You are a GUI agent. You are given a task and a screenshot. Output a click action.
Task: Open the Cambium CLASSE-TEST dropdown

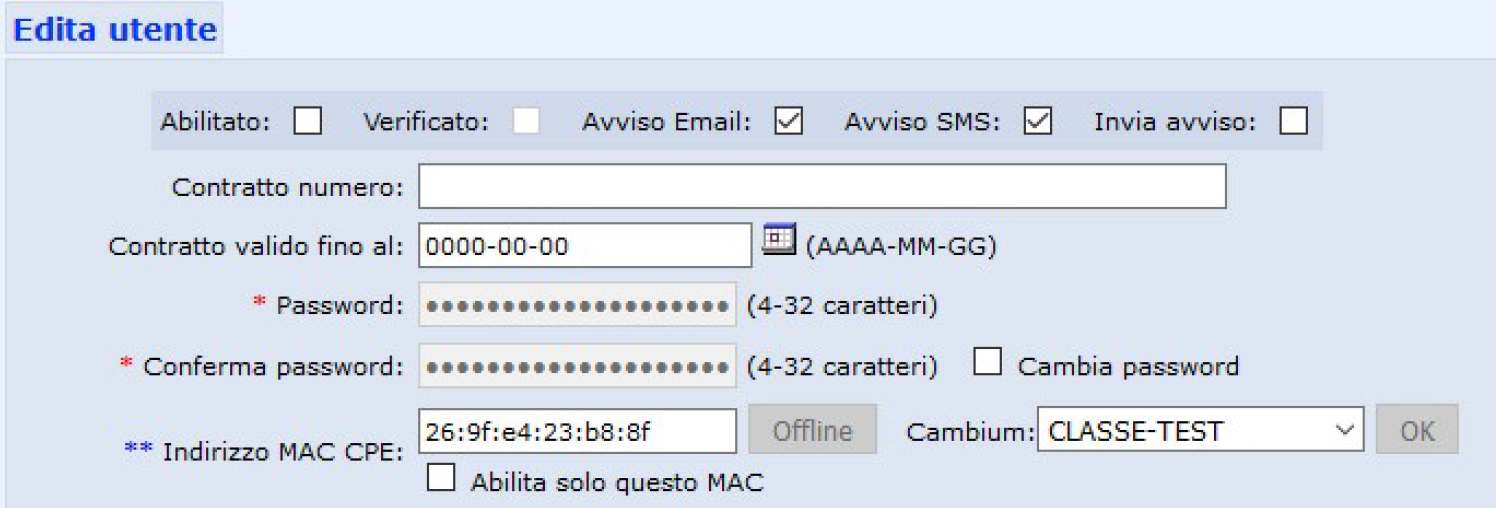point(1200,430)
